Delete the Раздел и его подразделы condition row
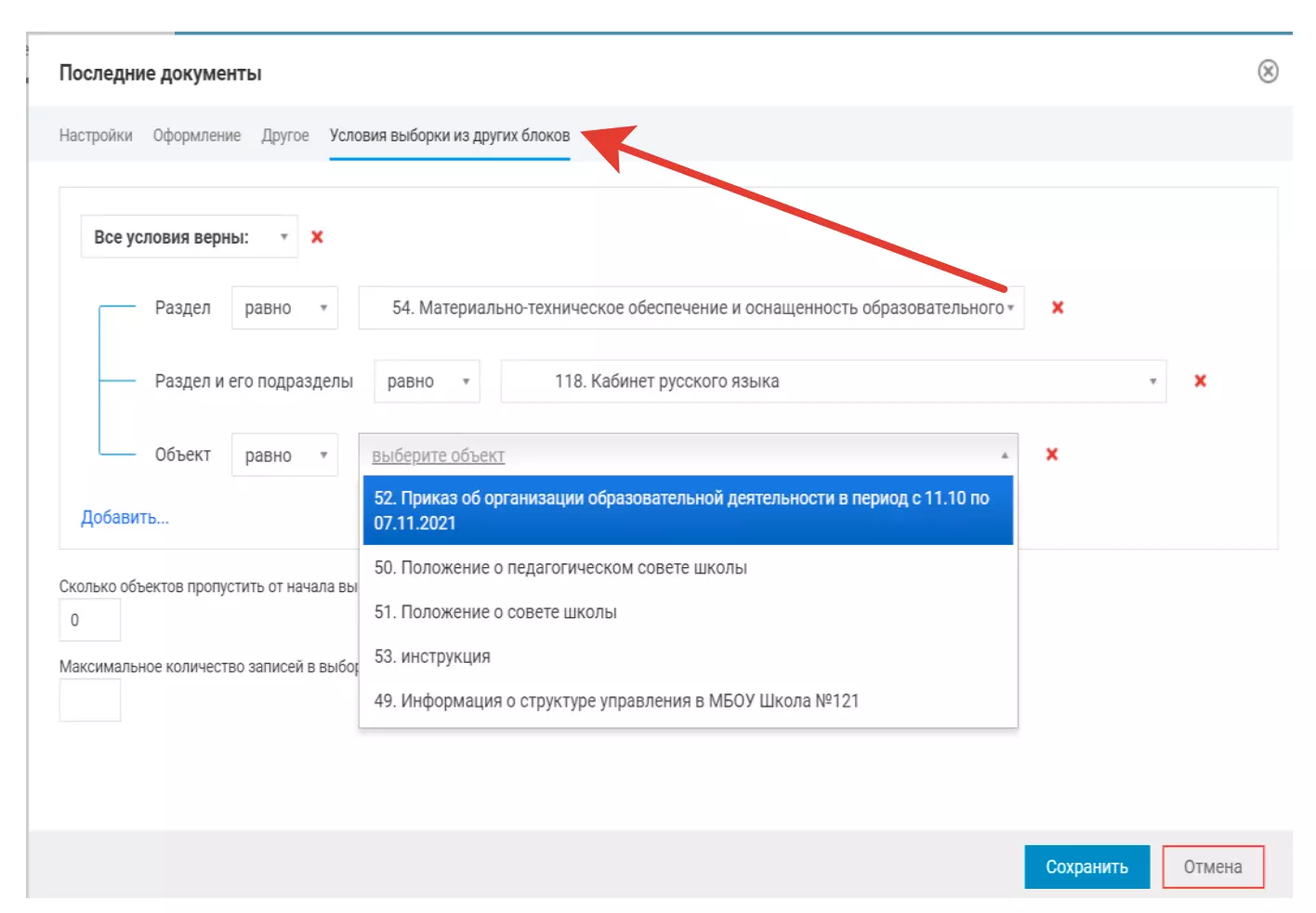Image resolution: width=1316 pixels, height=913 pixels. [x=1200, y=381]
